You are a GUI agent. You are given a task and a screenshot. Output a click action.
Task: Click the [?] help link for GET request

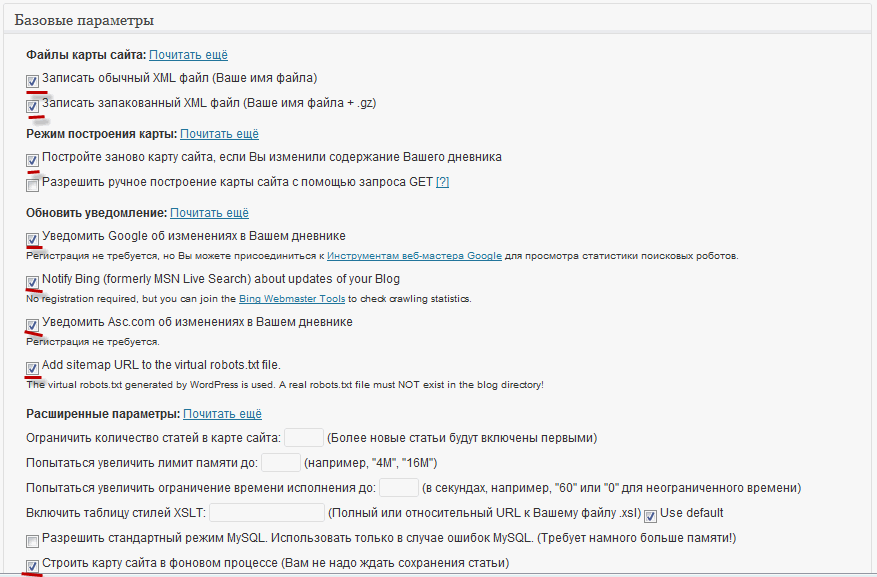click(x=442, y=182)
